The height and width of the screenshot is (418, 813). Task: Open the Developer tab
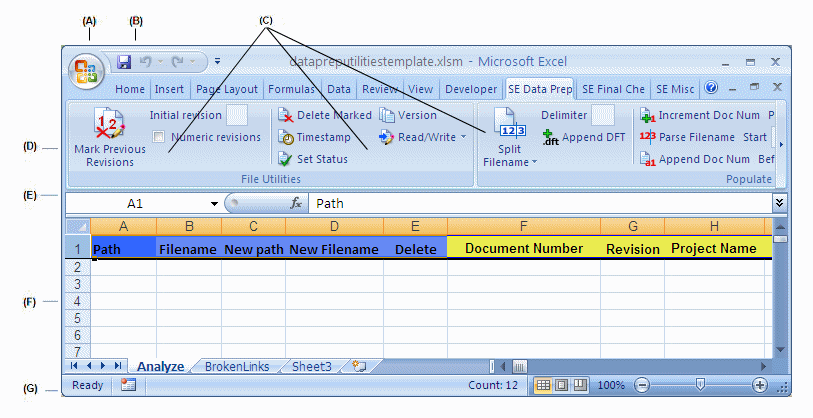471,89
